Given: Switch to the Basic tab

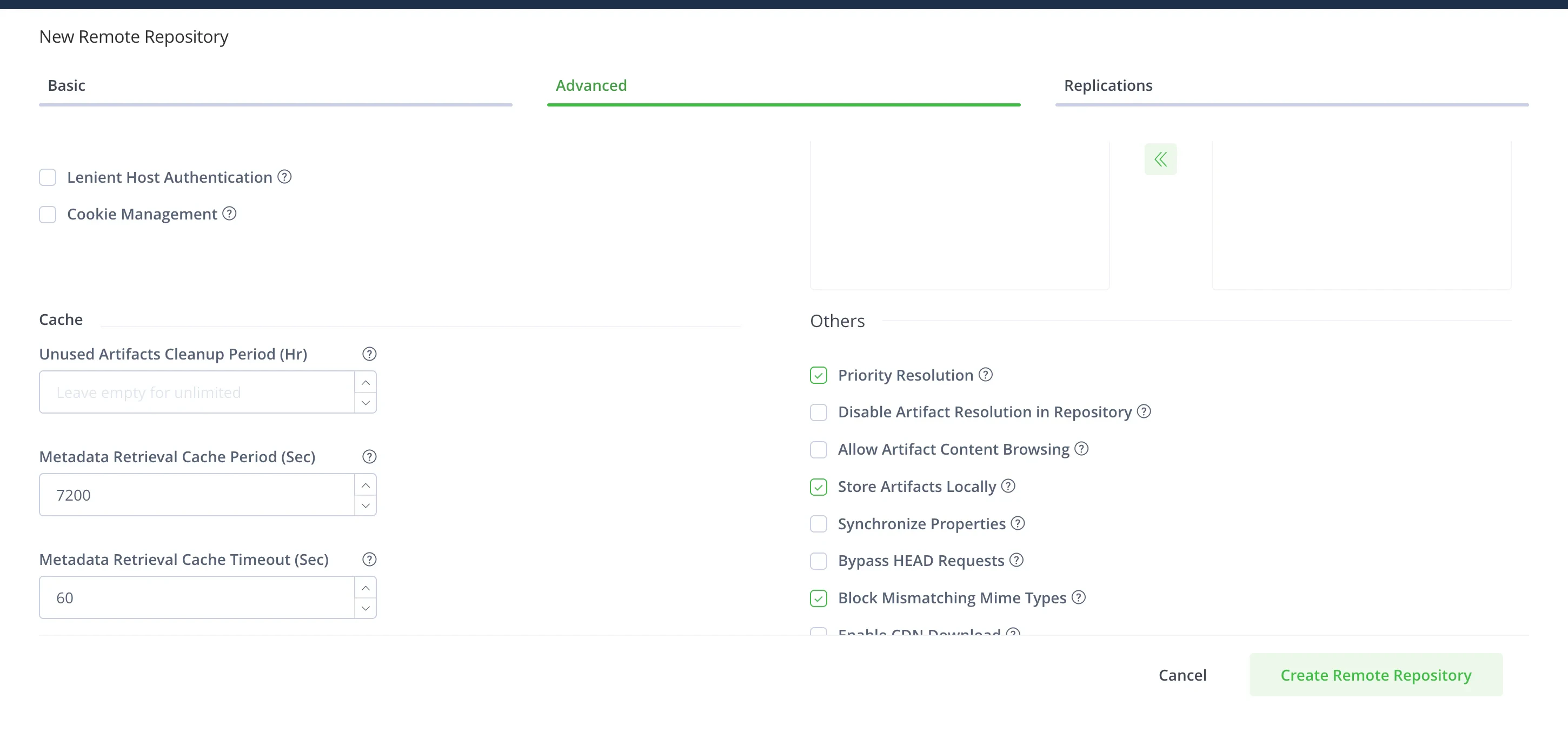Looking at the screenshot, I should coord(67,85).
